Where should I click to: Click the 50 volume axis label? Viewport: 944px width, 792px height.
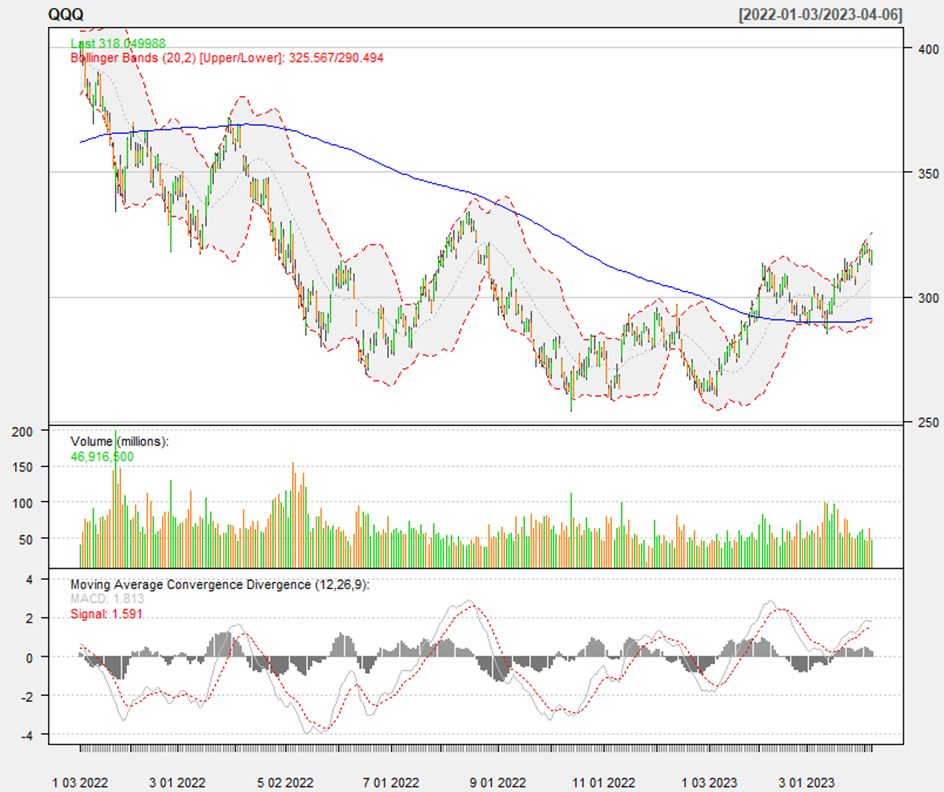(26, 539)
